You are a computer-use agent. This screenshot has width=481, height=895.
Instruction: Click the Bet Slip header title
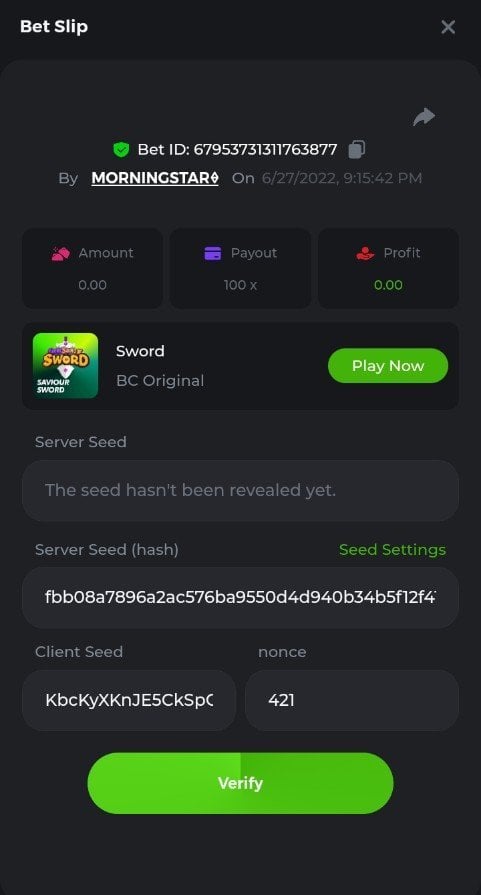tap(54, 27)
